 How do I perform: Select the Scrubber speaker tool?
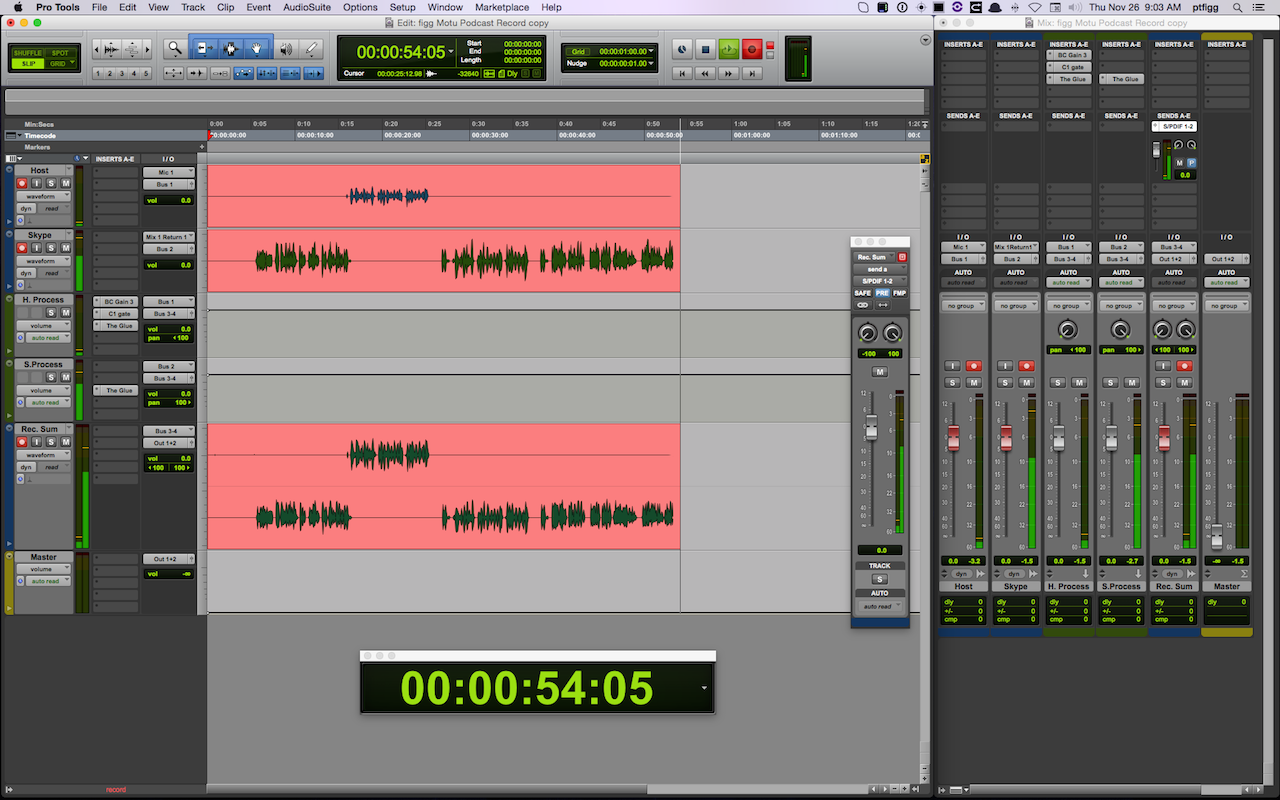coord(286,48)
